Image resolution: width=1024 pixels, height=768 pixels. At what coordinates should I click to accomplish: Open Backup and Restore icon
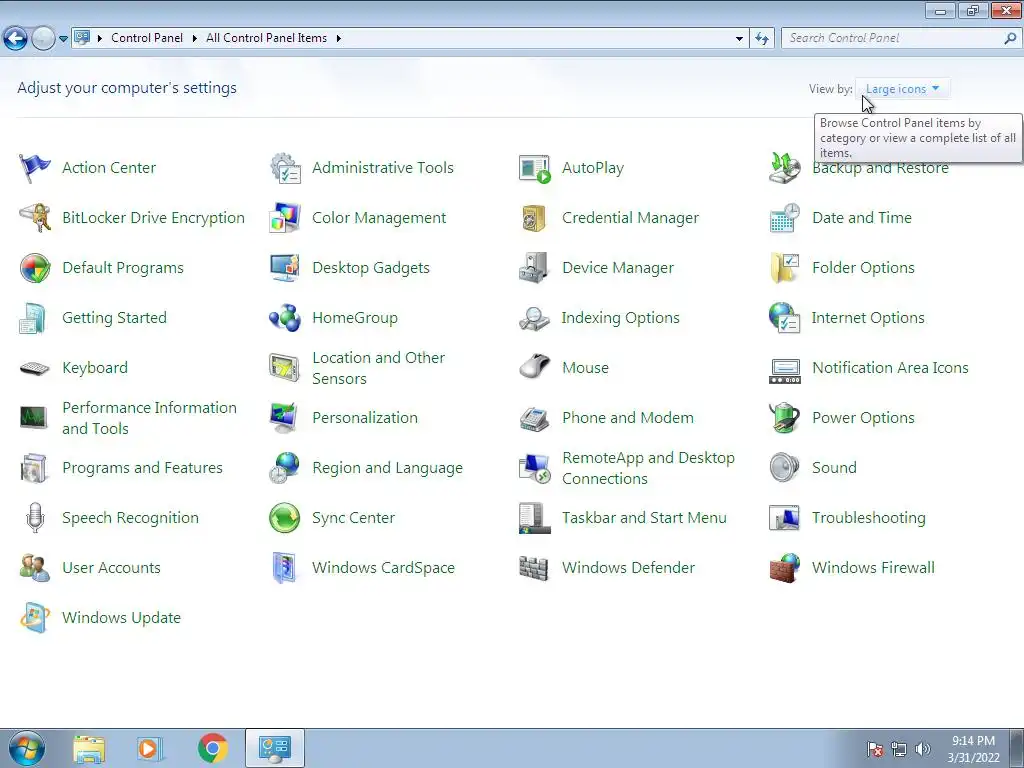coord(785,168)
